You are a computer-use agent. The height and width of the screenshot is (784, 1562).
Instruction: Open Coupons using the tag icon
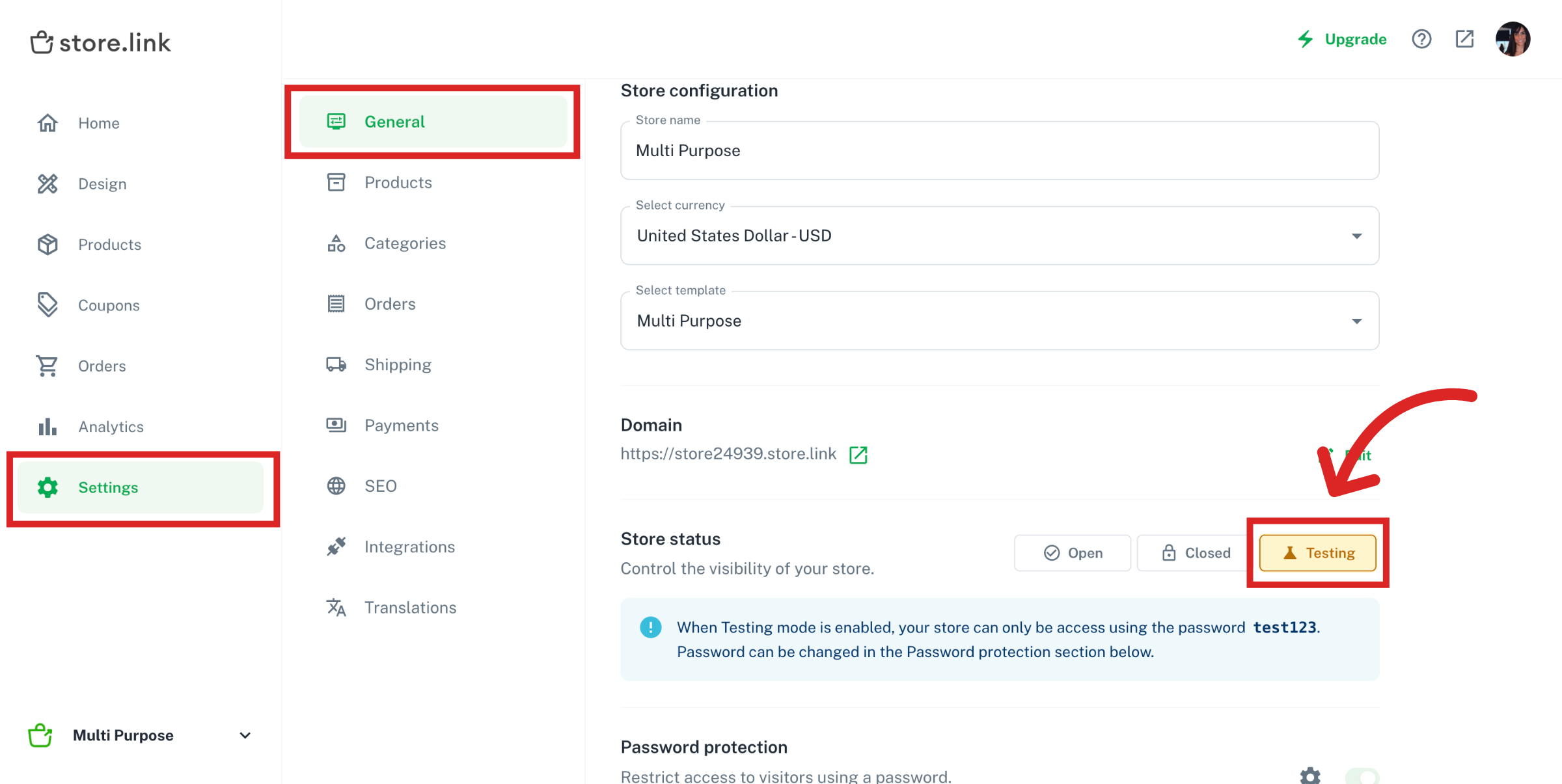pyautogui.click(x=48, y=304)
